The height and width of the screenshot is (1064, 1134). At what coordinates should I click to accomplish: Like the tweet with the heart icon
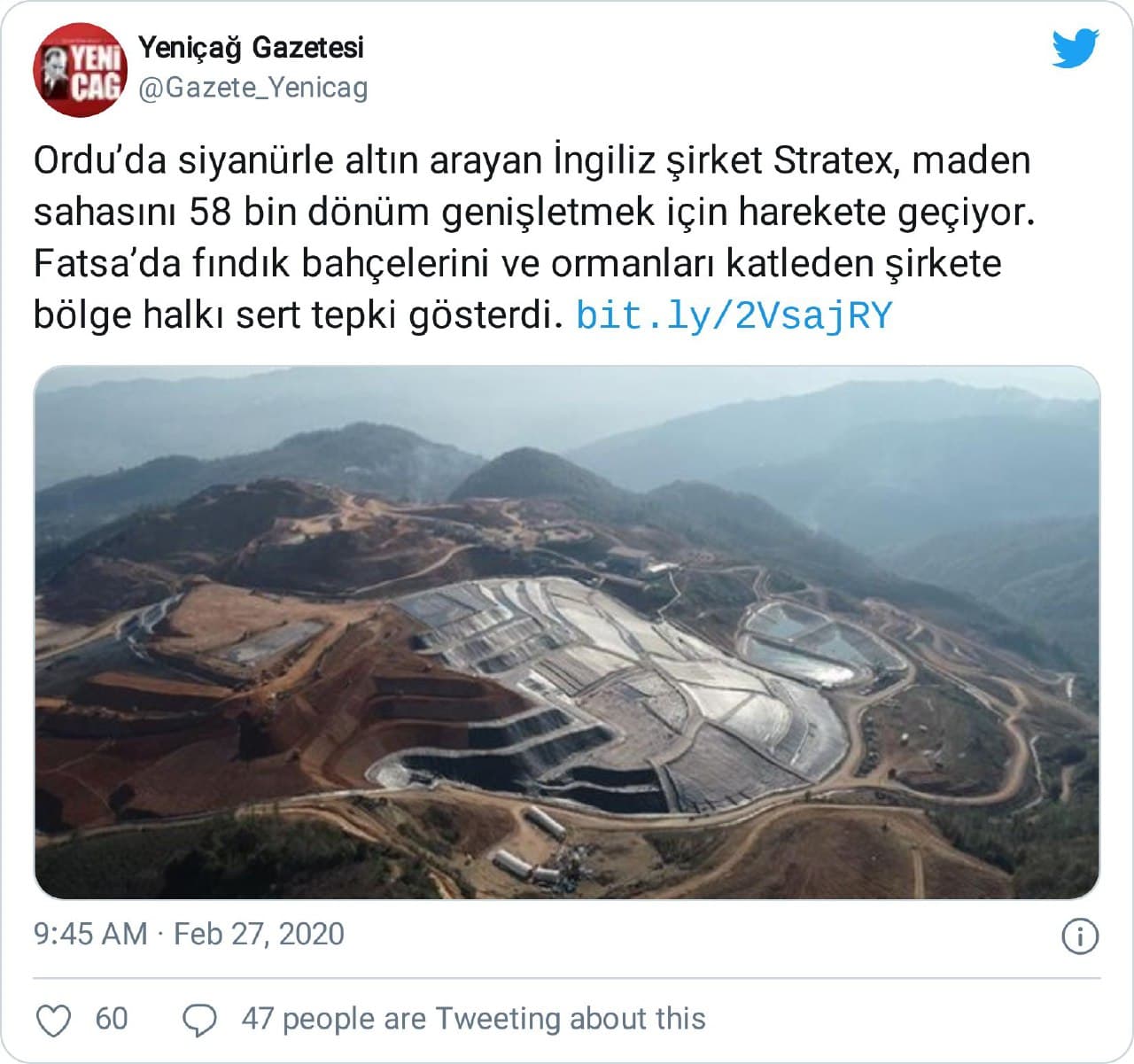click(x=54, y=1020)
